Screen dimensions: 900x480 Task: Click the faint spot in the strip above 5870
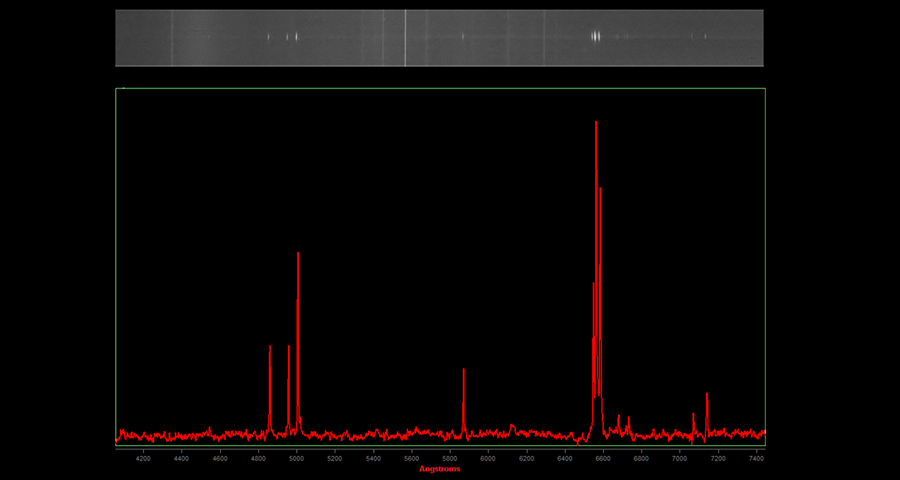pos(463,37)
